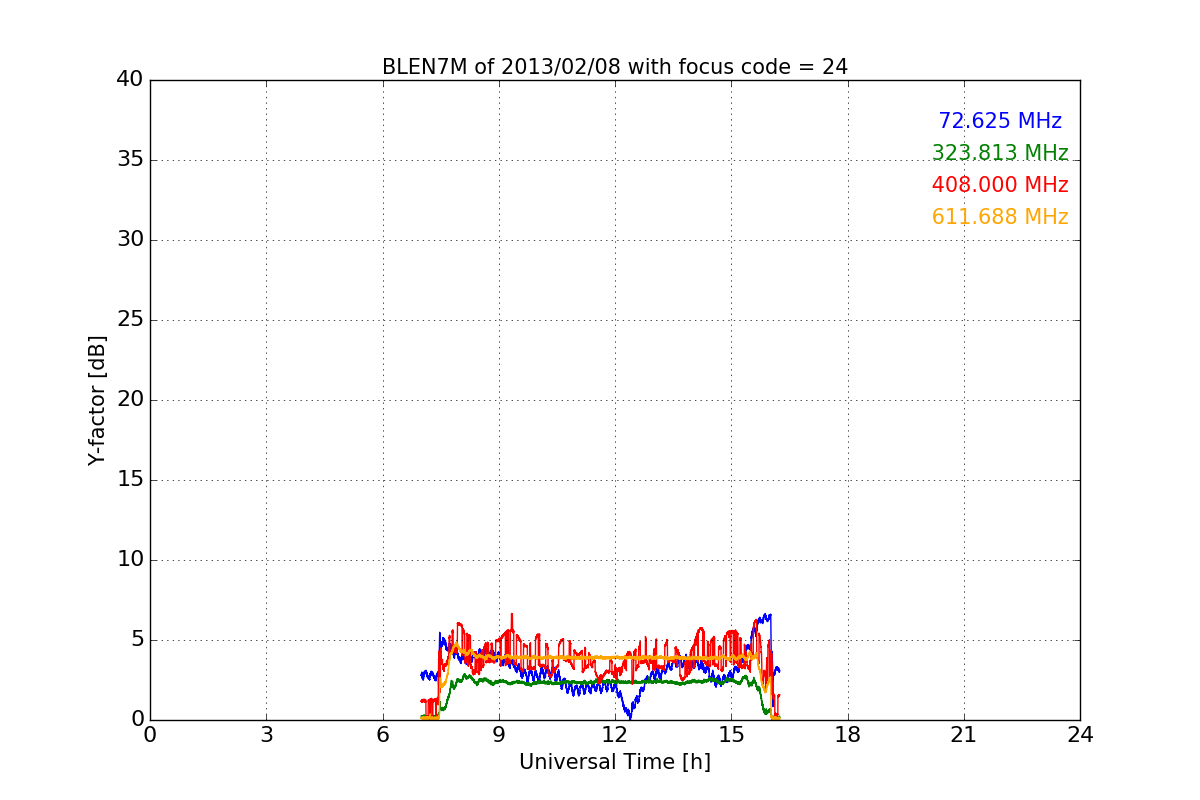
Task: Select the 408.000 MHz legend label
Action: point(1000,185)
